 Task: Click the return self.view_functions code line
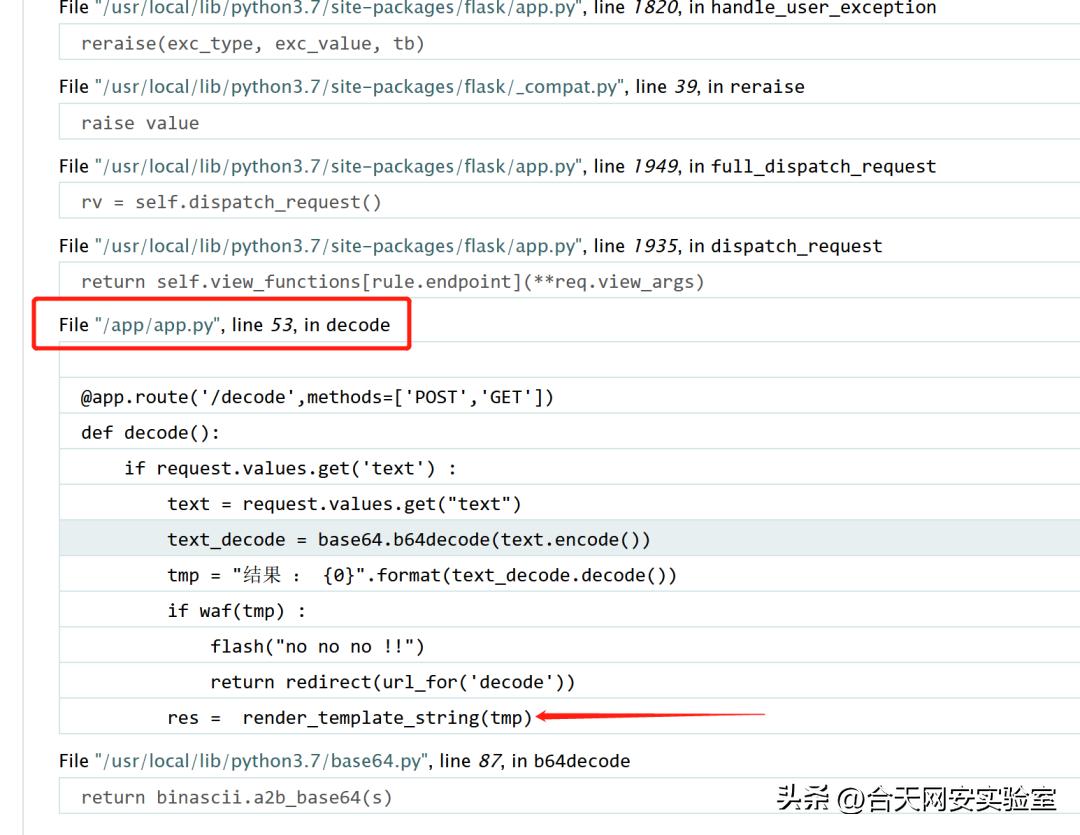pos(569,280)
